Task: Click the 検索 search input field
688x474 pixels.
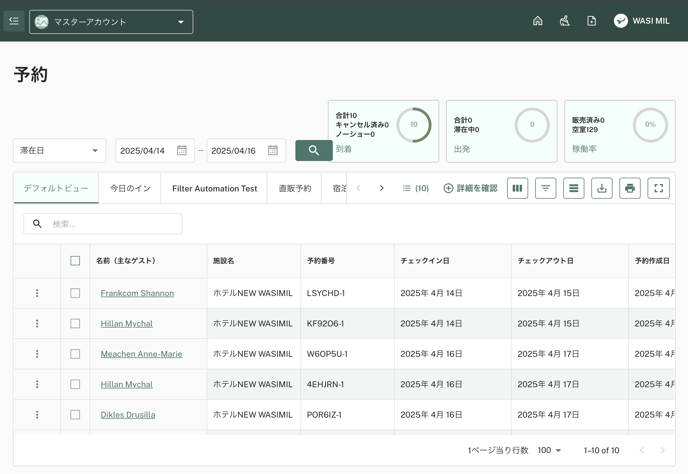Action: click(x=110, y=224)
